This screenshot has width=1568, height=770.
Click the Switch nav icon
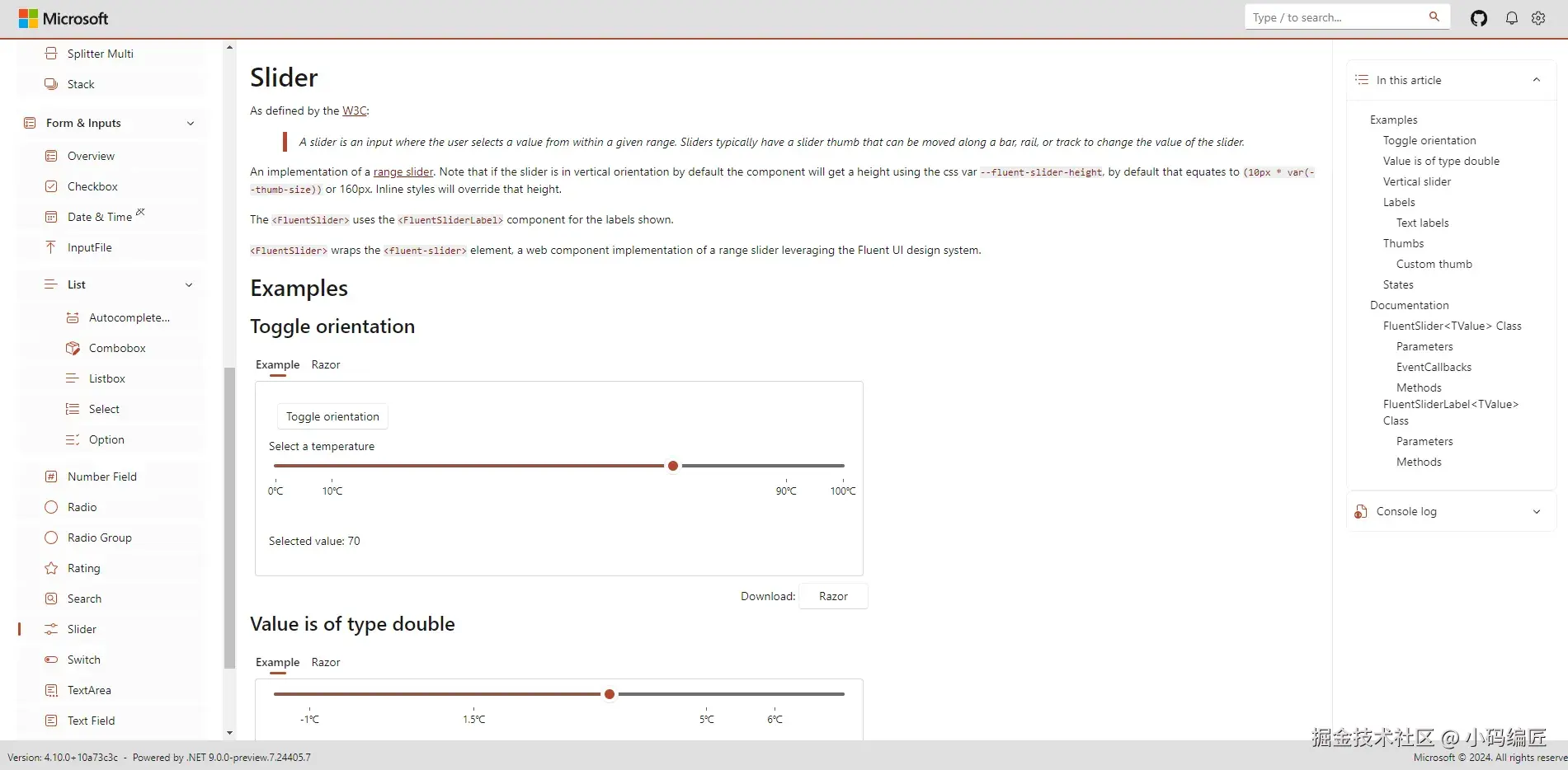(51, 660)
